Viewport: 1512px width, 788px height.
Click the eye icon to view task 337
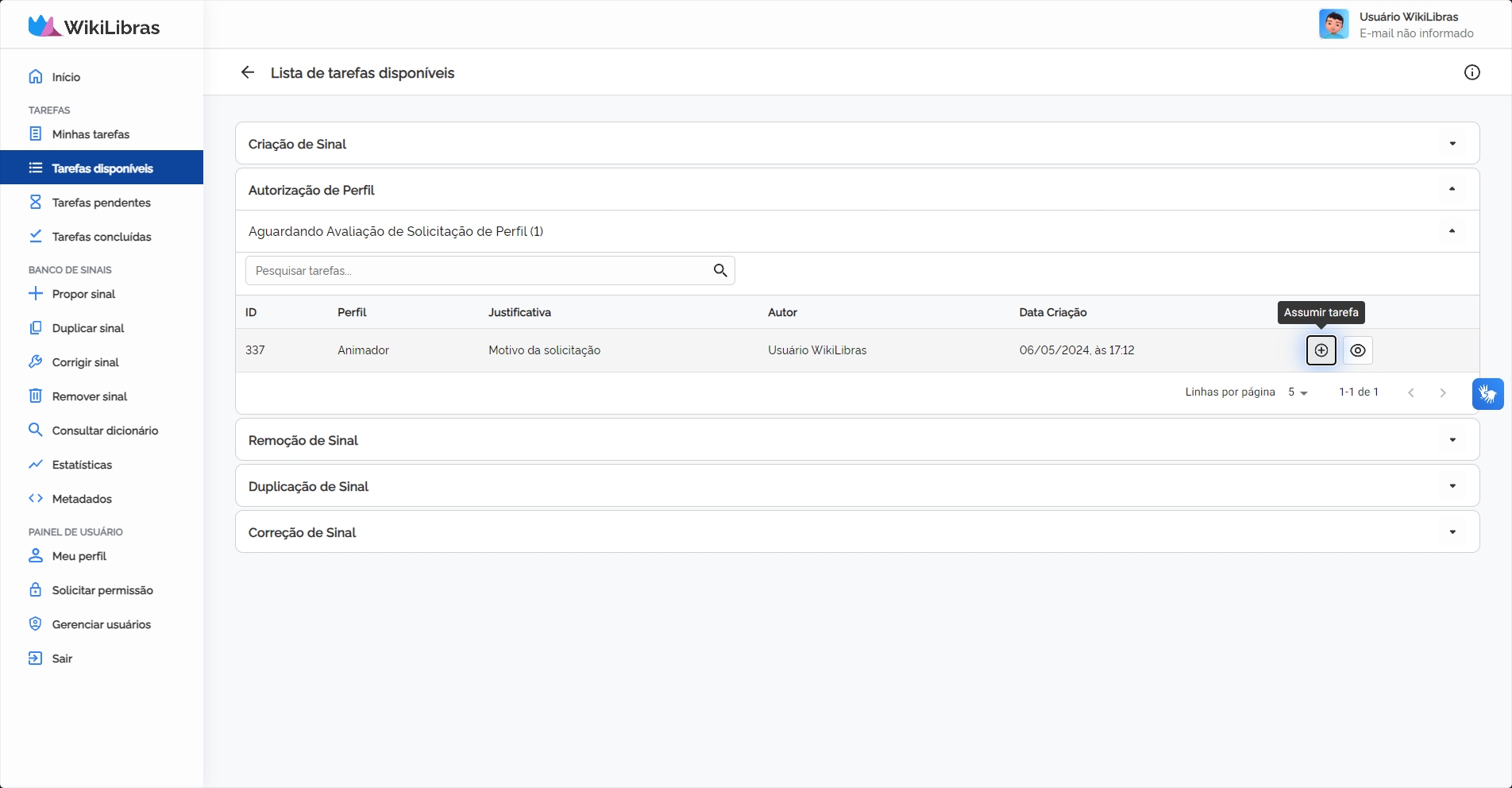tap(1358, 350)
